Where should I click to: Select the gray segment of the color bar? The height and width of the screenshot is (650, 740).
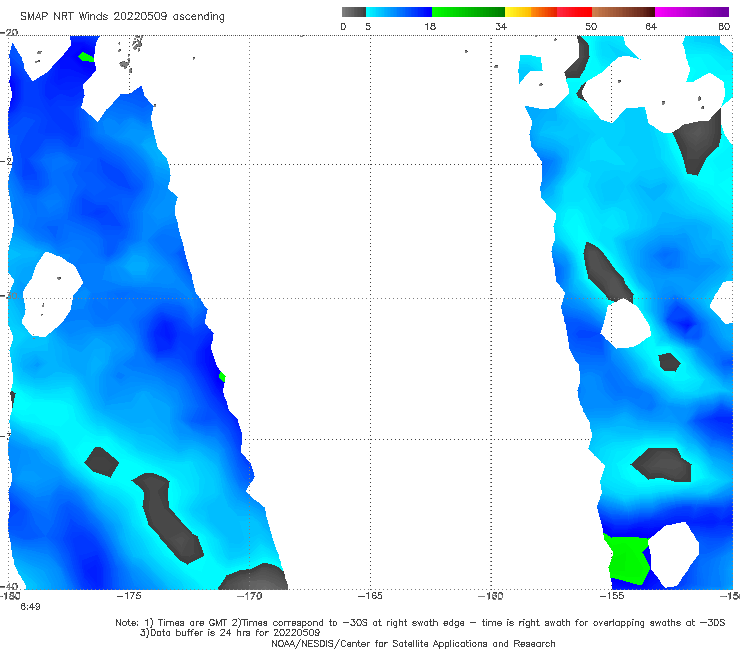click(x=353, y=12)
